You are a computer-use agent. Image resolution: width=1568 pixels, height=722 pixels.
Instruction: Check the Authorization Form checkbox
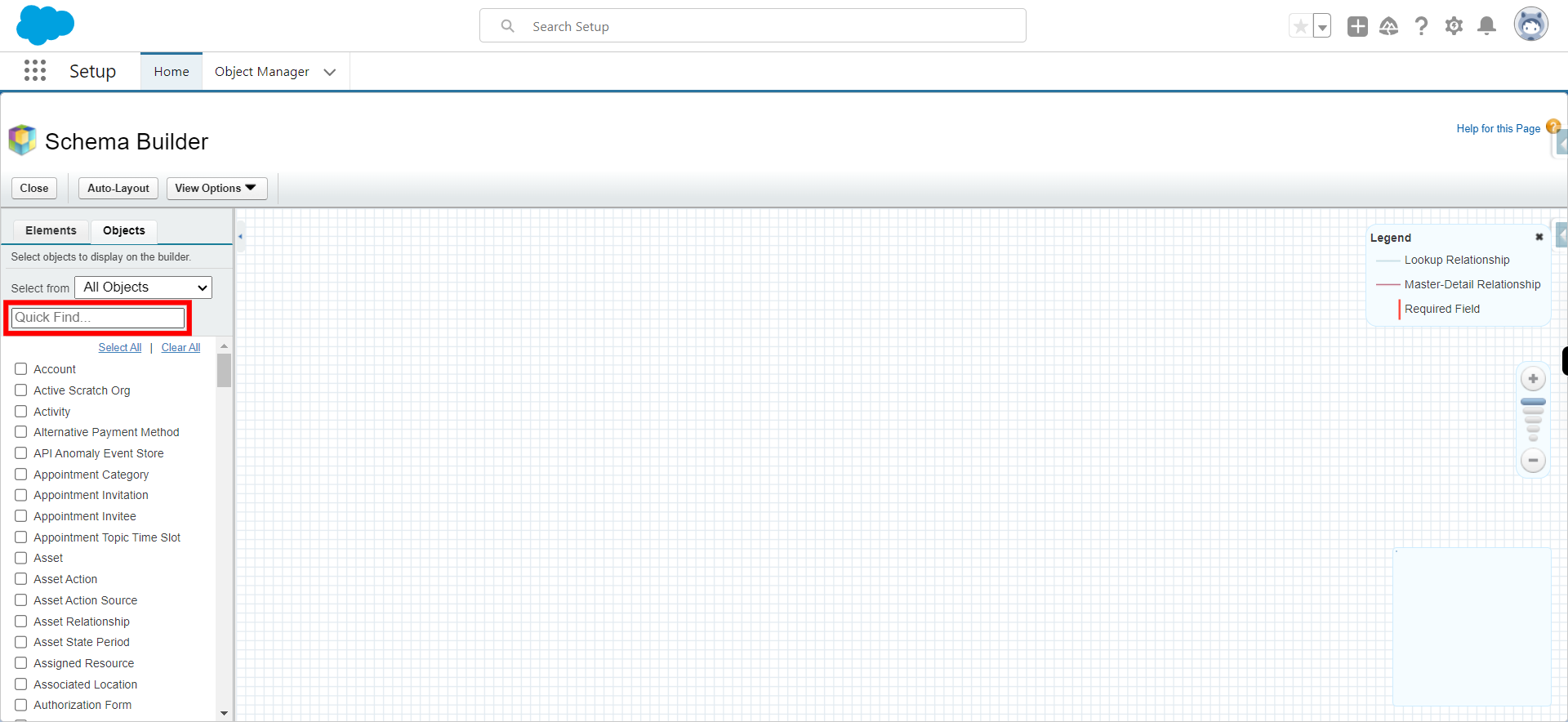coord(21,705)
